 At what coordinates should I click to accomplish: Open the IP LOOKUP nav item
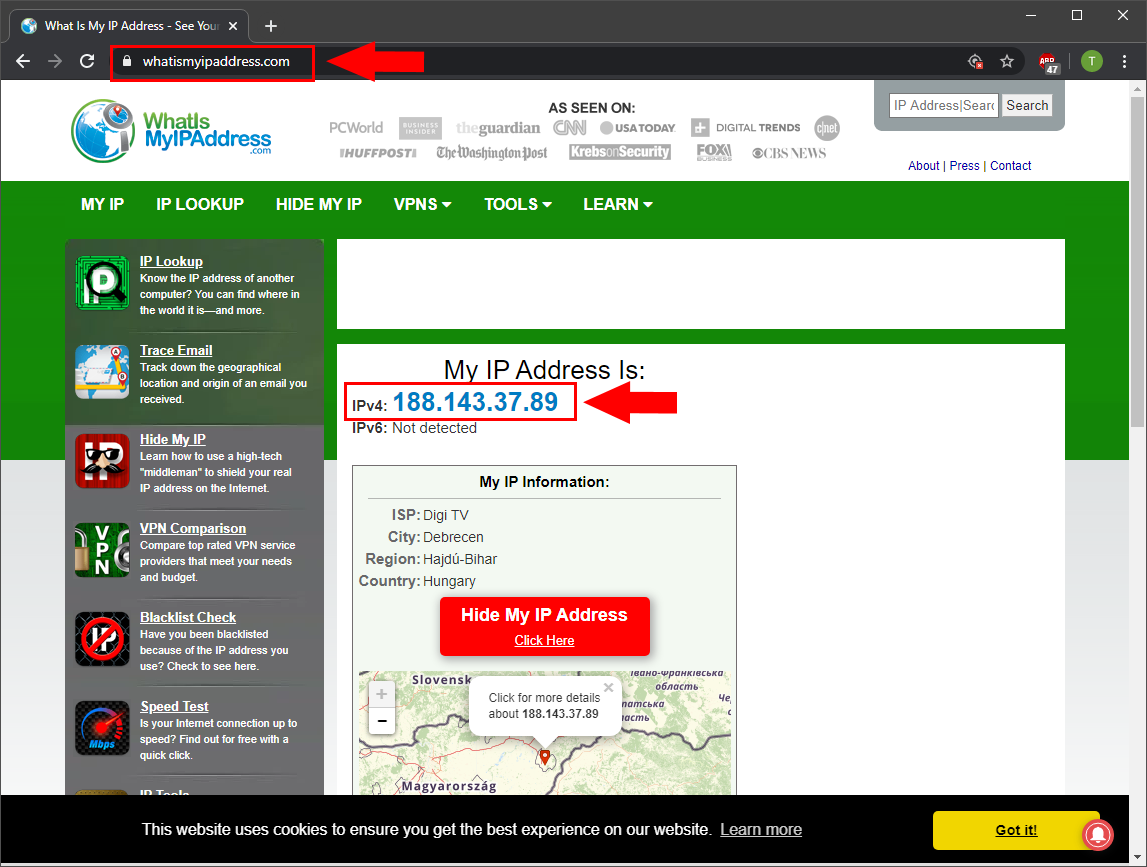(x=200, y=204)
